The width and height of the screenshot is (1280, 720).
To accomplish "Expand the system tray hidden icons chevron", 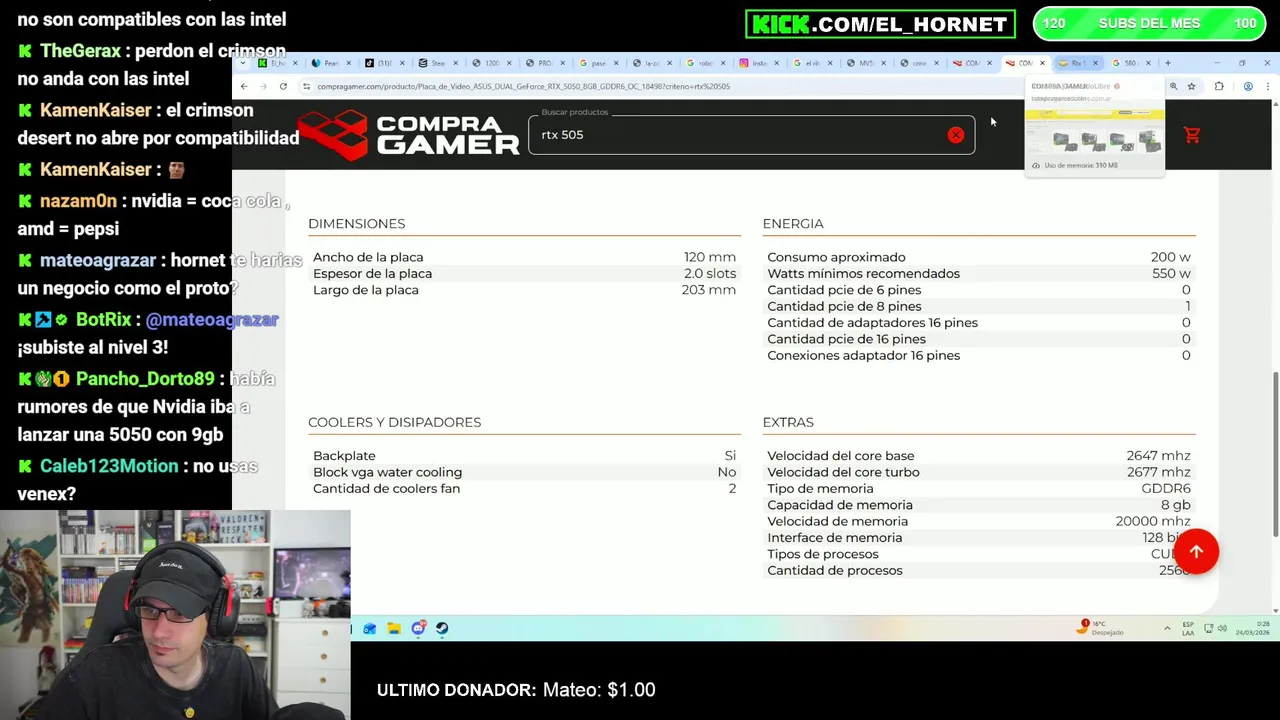I will click(1167, 628).
